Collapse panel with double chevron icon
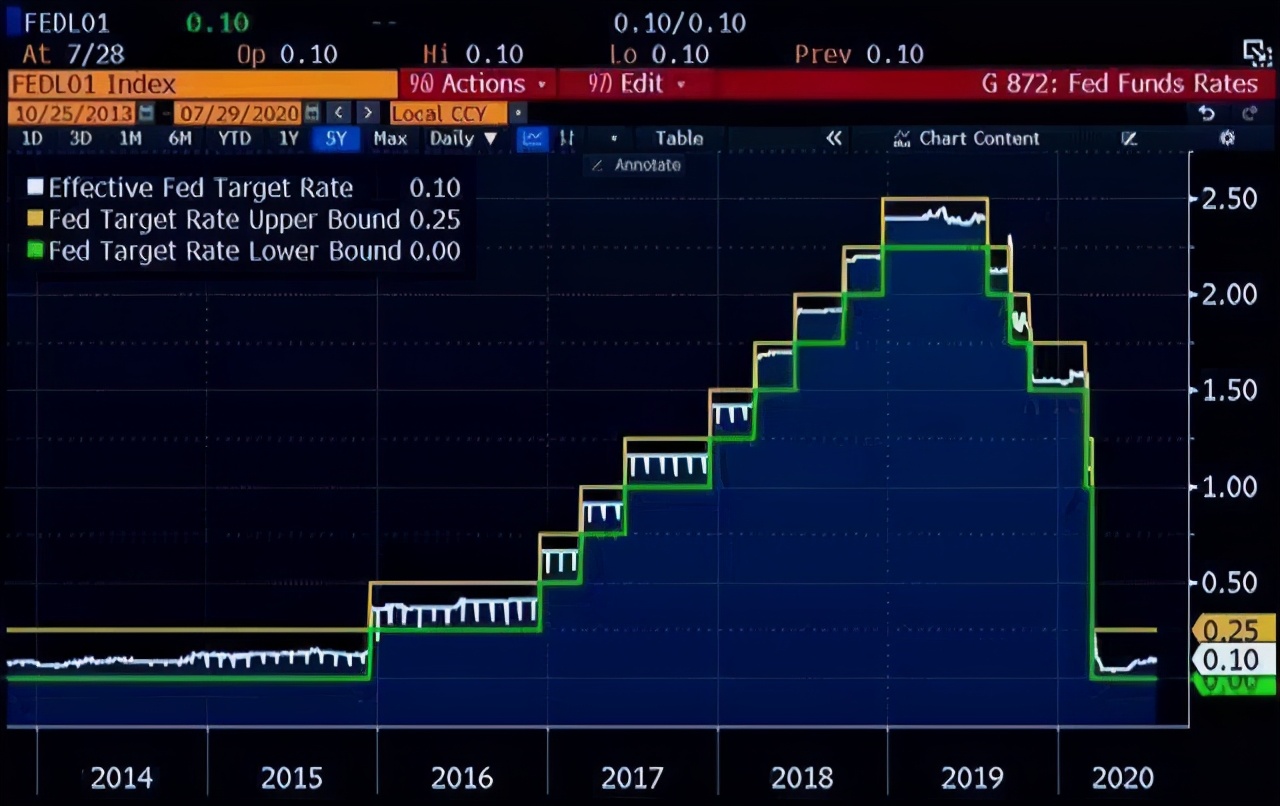 [834, 139]
